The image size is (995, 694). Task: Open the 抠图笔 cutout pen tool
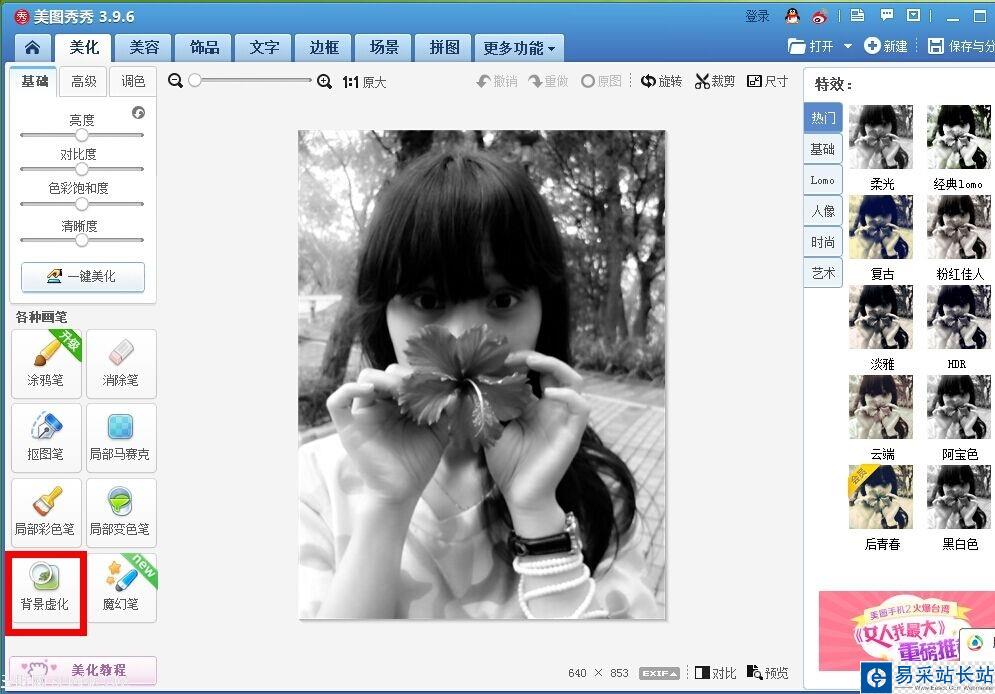point(46,438)
